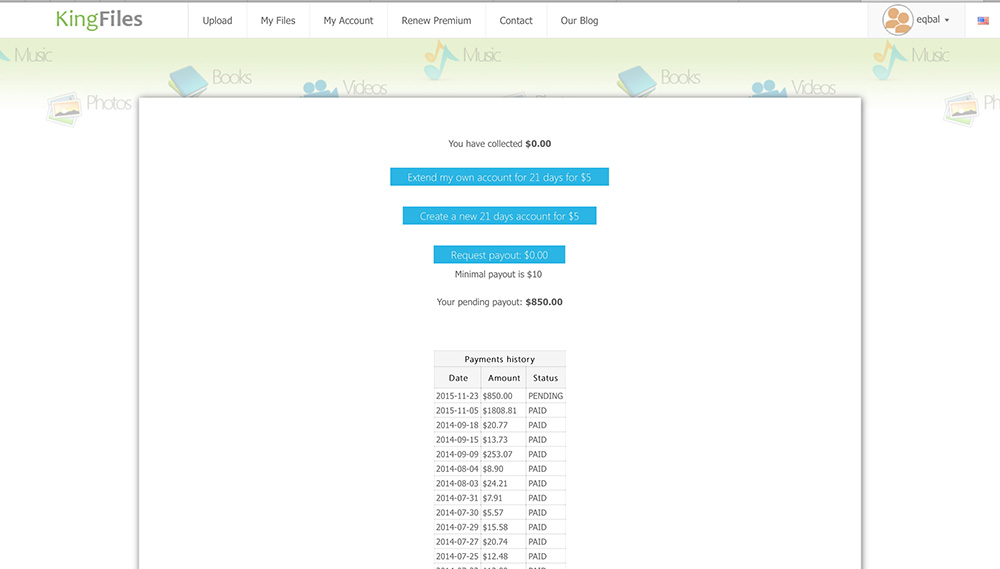Create a new 21 days account
Image resolution: width=1000 pixels, height=569 pixels.
point(499,216)
